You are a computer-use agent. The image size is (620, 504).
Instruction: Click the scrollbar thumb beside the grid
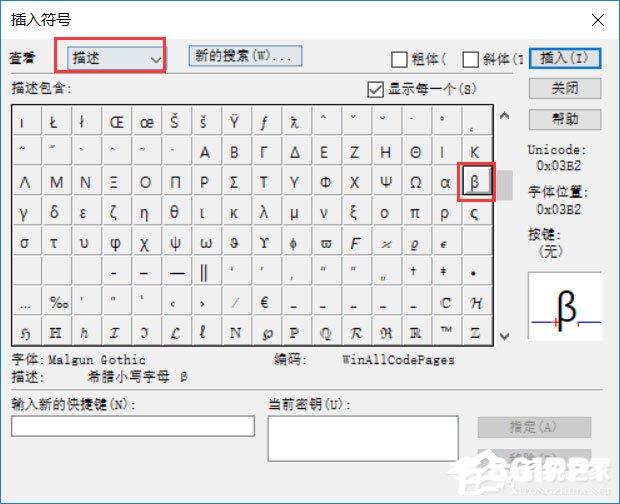[x=504, y=185]
